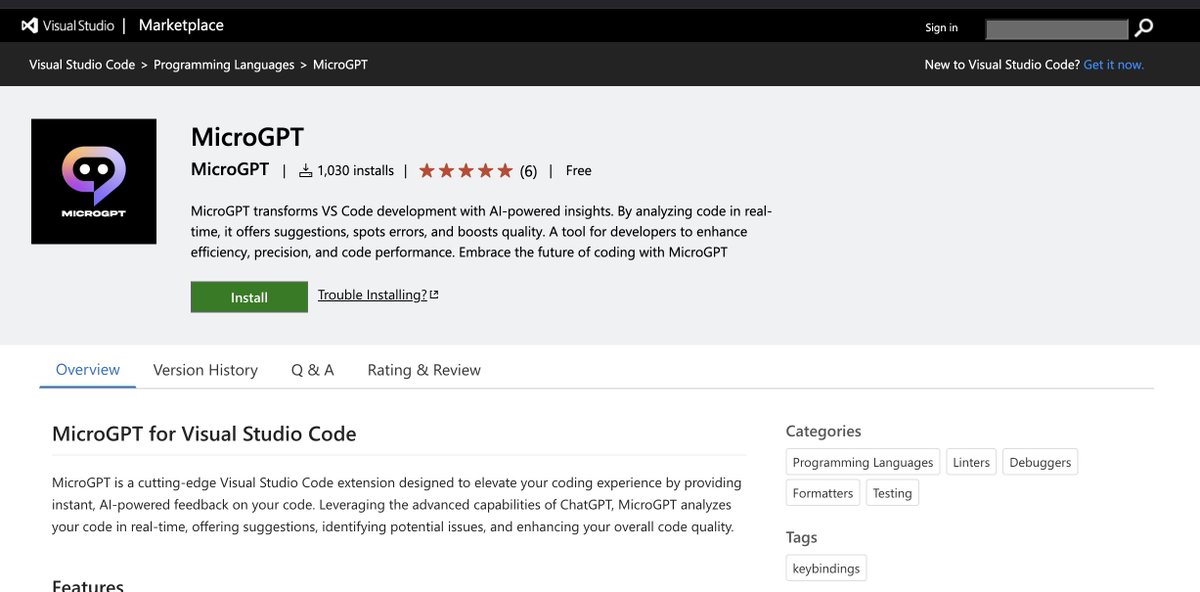Viewport: 1200px width, 592px height.
Task: Click the 'Free' price label
Action: [x=579, y=171]
